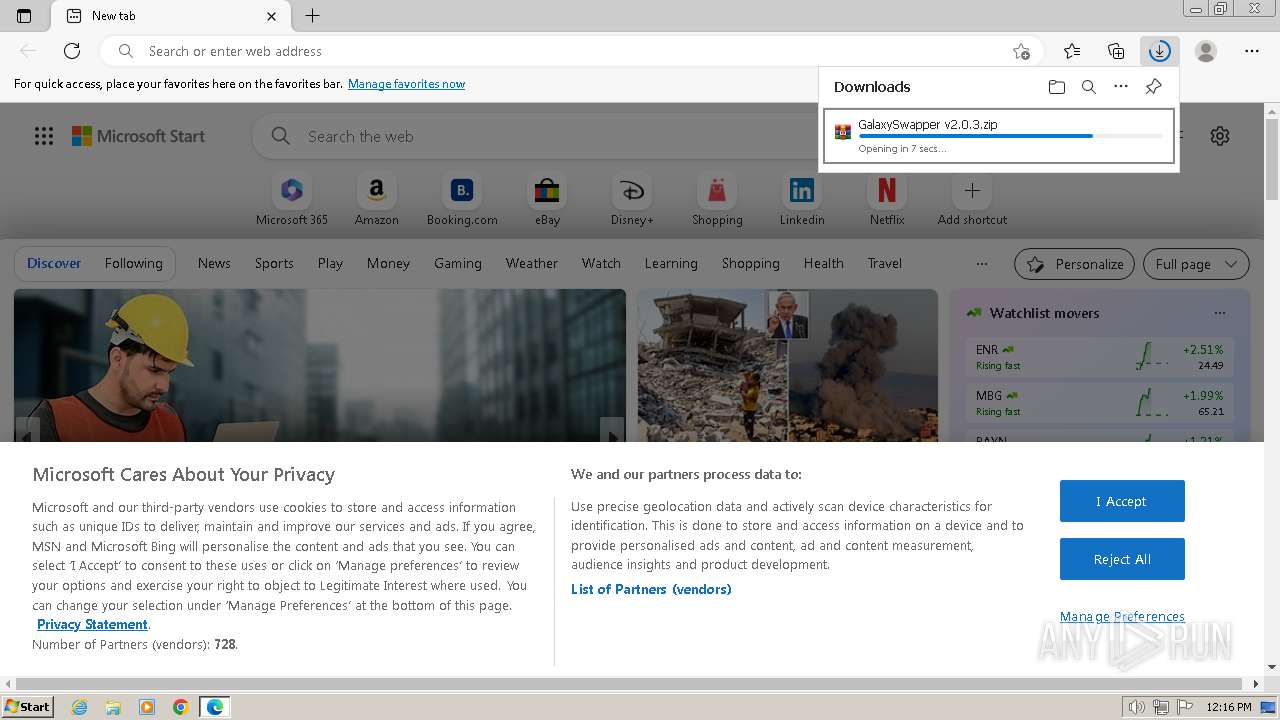Open the News category
Viewport: 1280px width, 720px height.
(214, 263)
